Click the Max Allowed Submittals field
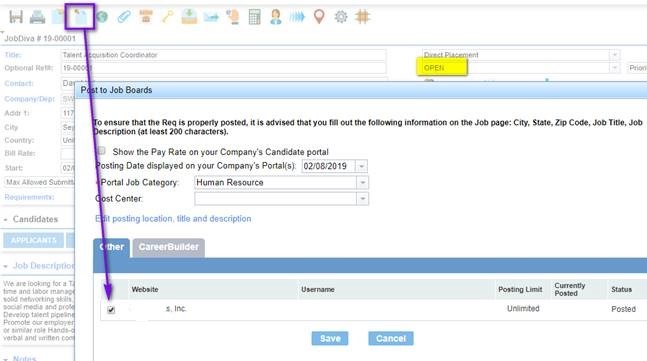Image resolution: width=647 pixels, height=361 pixels. tap(39, 182)
